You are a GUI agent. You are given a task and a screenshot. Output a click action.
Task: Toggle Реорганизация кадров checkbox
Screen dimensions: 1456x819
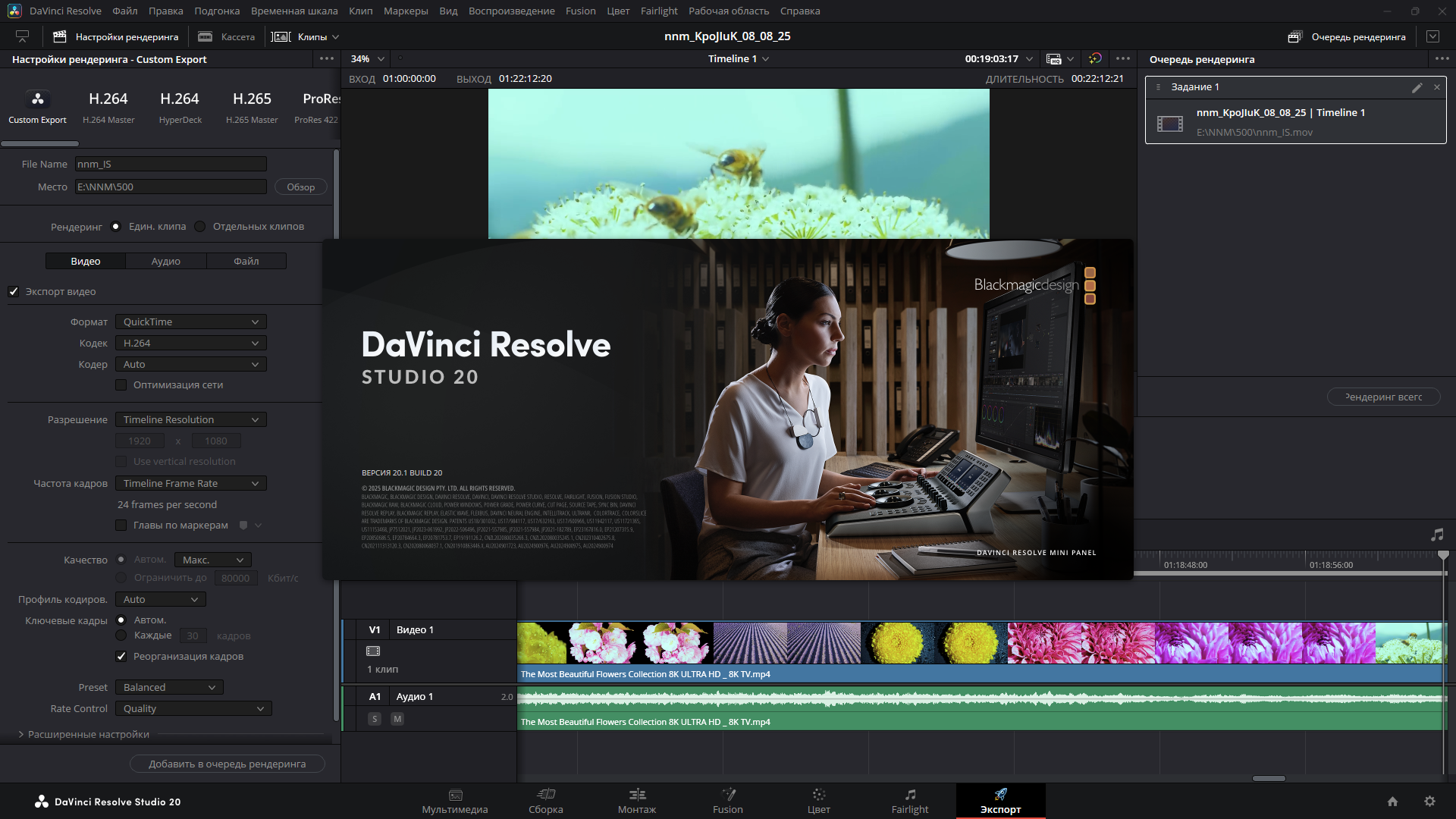[121, 656]
